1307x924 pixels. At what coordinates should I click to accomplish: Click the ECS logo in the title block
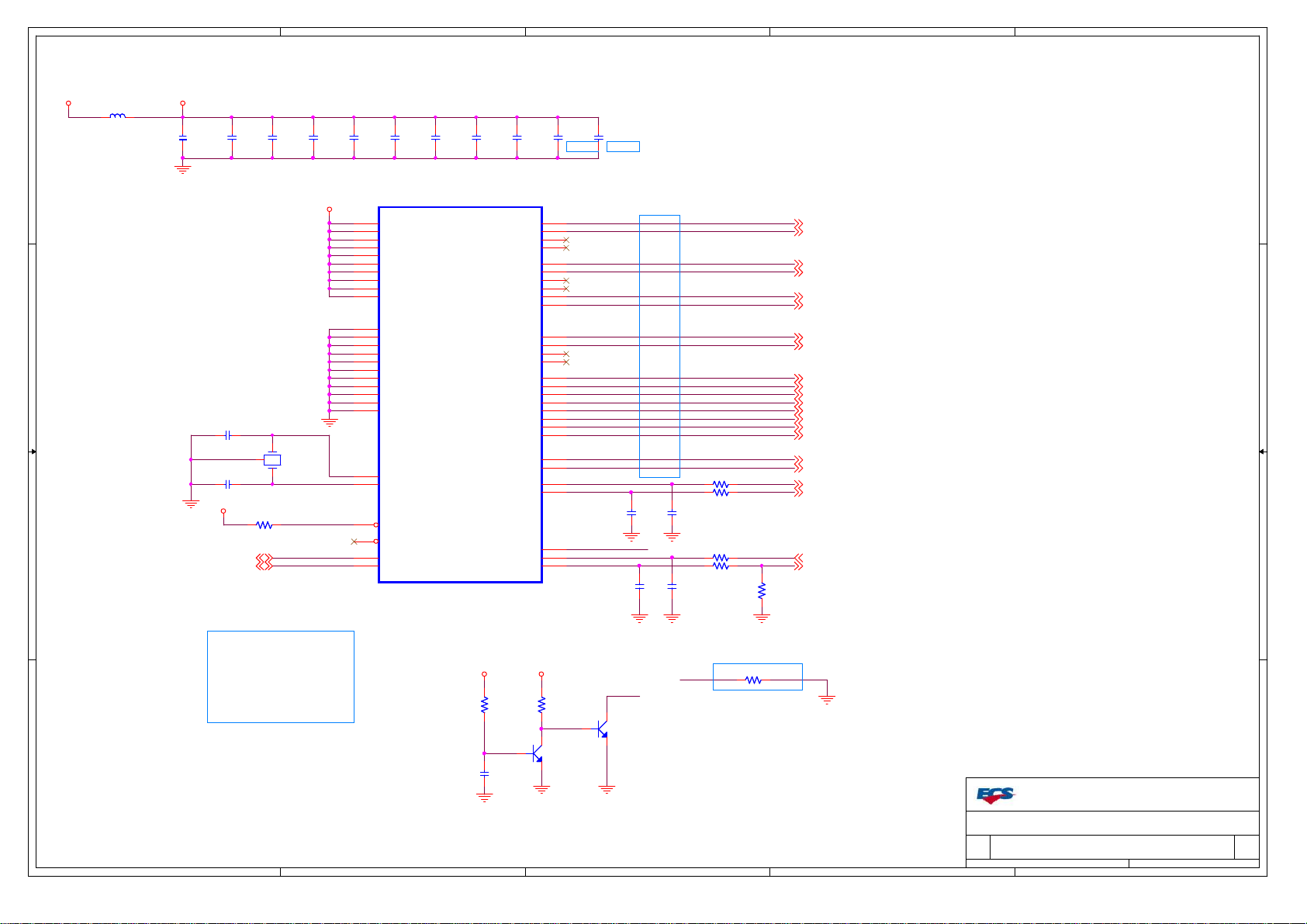pyautogui.click(x=995, y=795)
